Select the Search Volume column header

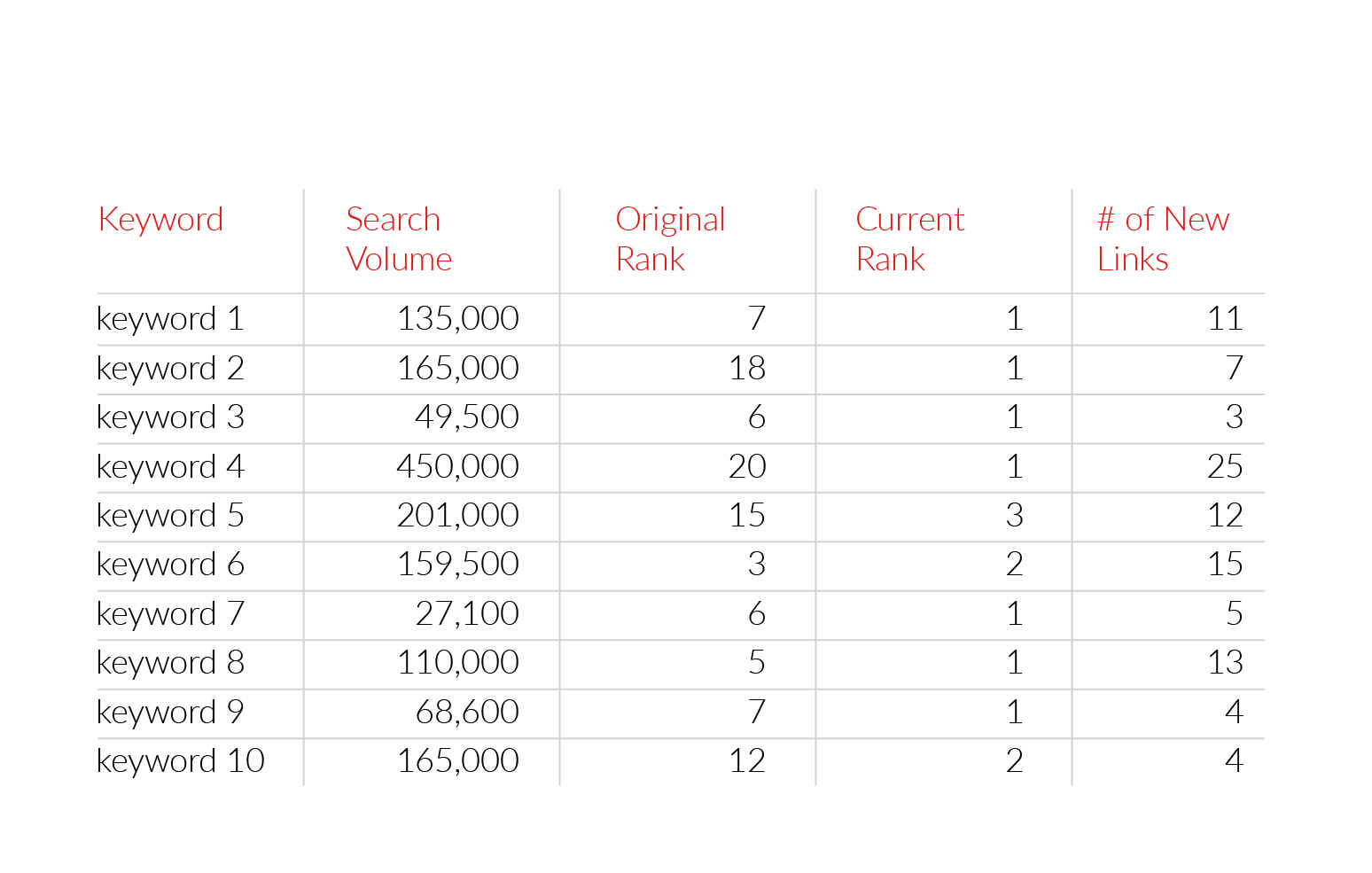pyautogui.click(x=399, y=239)
